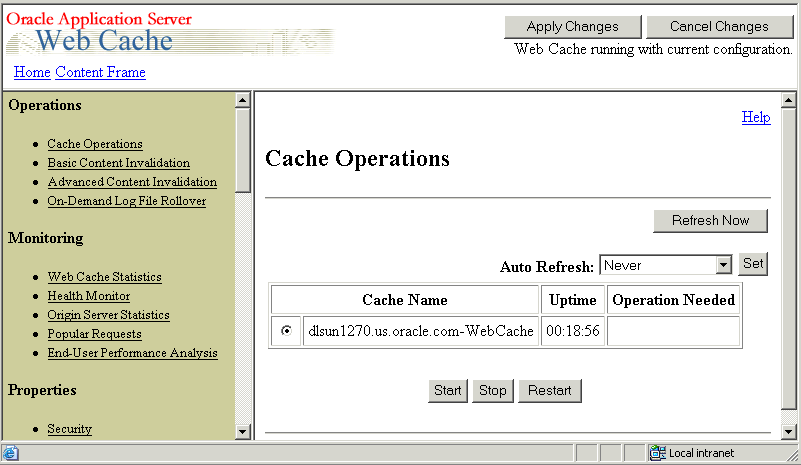Click the Refresh Now button
This screenshot has height=465, width=801.
coord(710,221)
